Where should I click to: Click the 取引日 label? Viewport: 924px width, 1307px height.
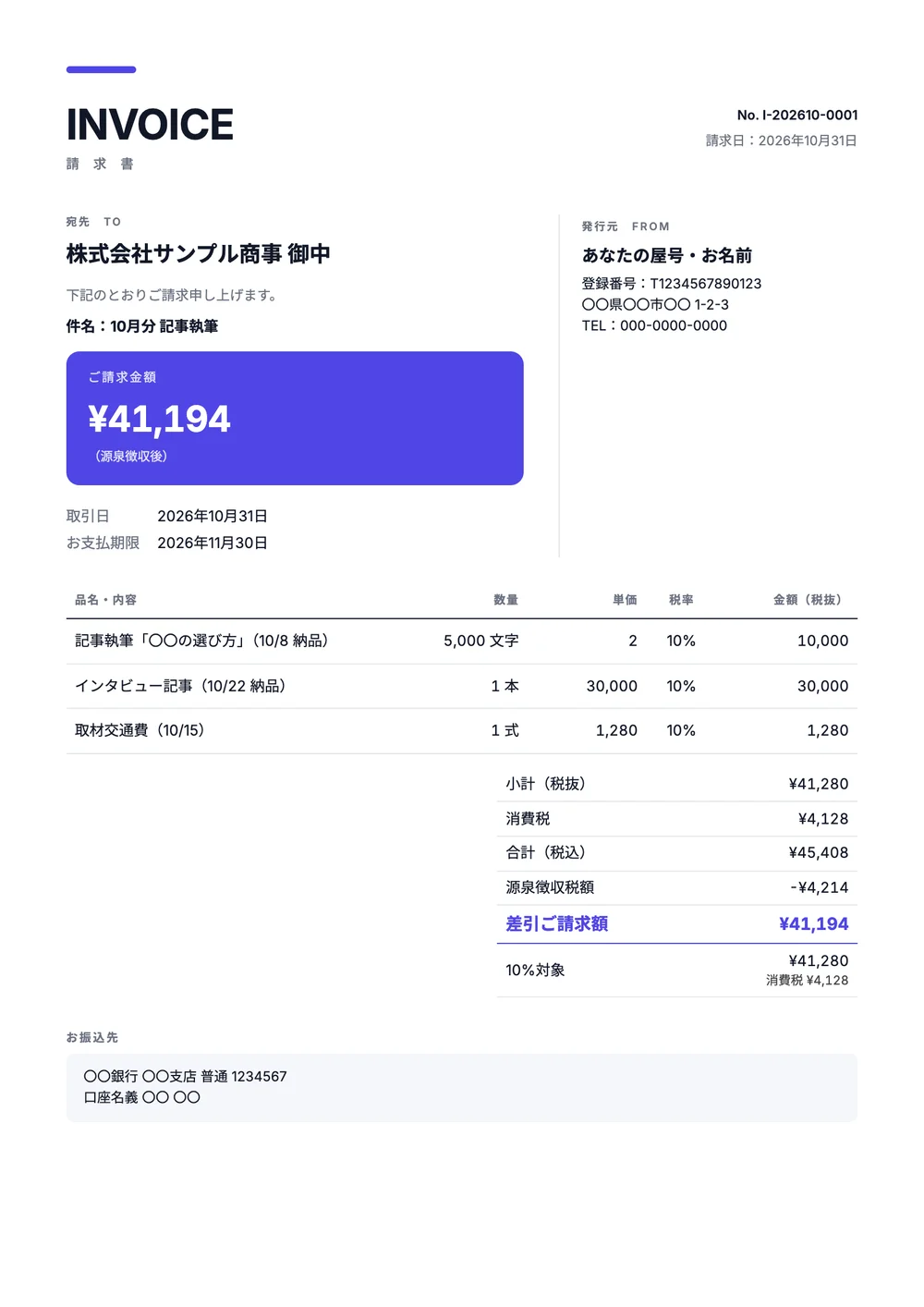pyautogui.click(x=88, y=516)
